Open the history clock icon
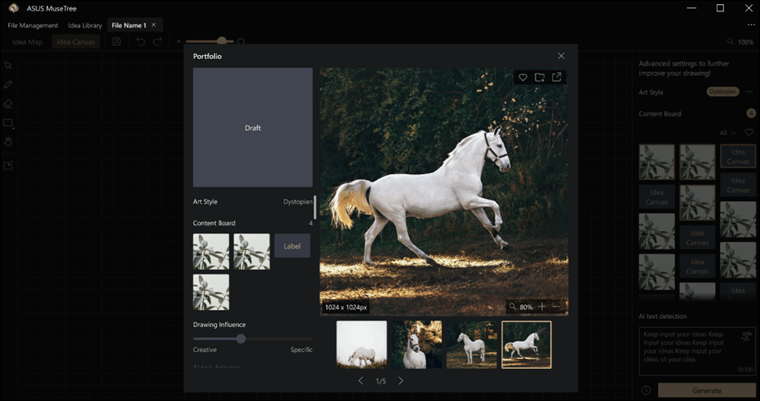 tap(646, 390)
